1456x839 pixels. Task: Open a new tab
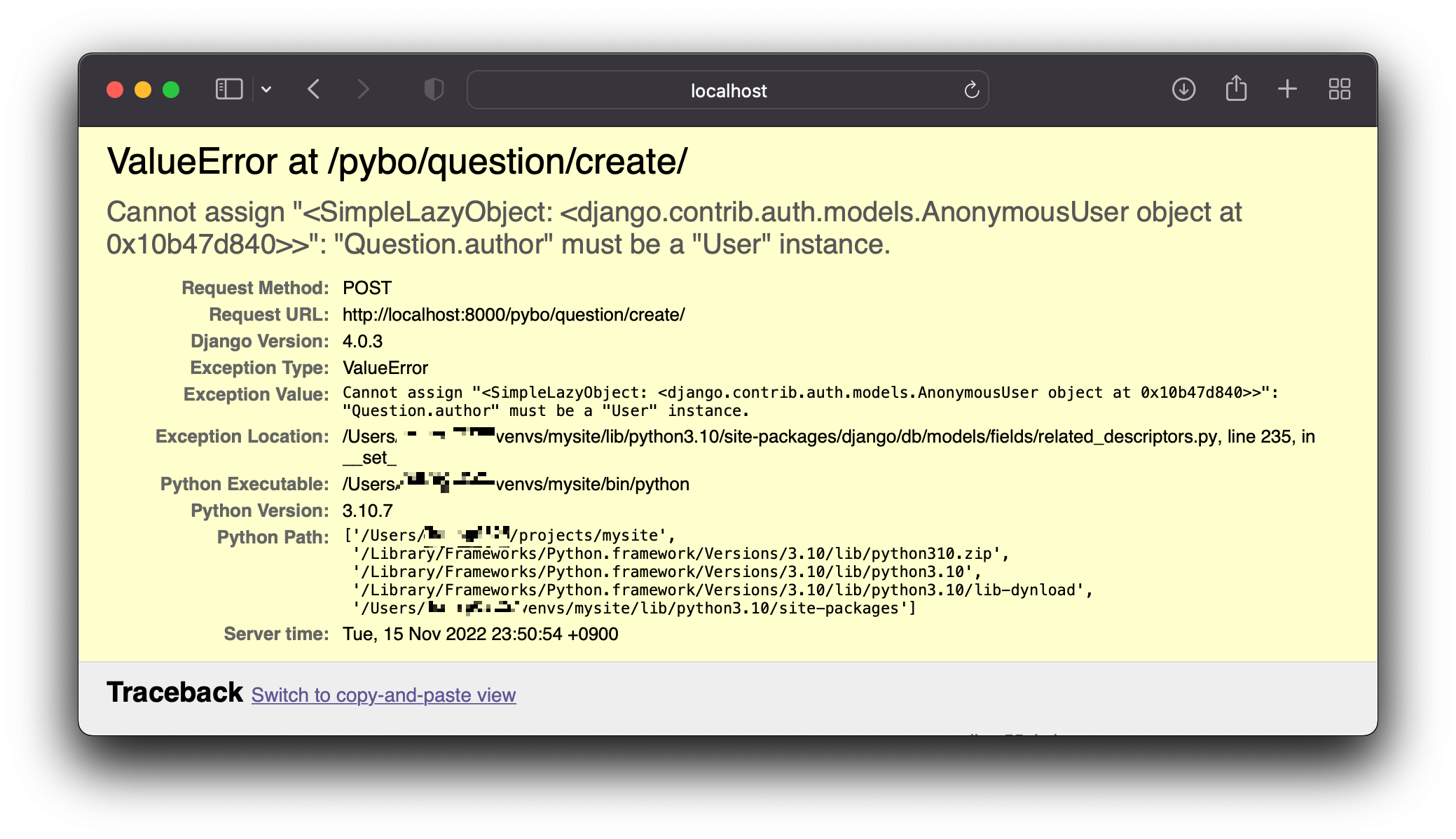(1287, 90)
